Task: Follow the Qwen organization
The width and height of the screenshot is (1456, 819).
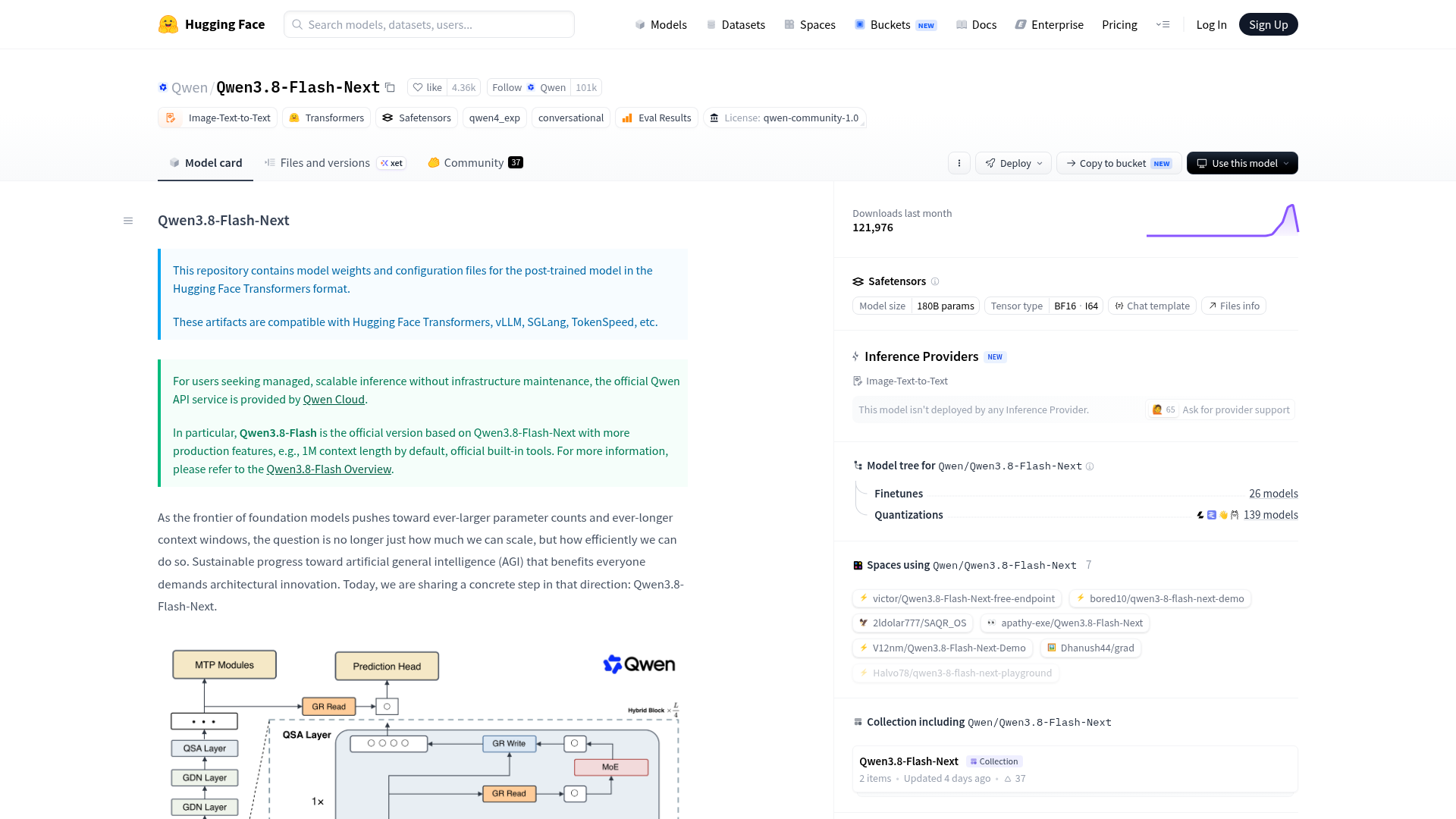Action: click(529, 87)
